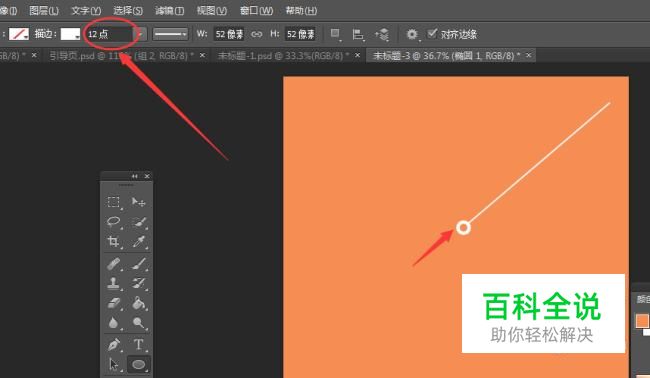650x378 pixels.
Task: Open the 窗口(W) menu
Action: pyautogui.click(x=257, y=10)
